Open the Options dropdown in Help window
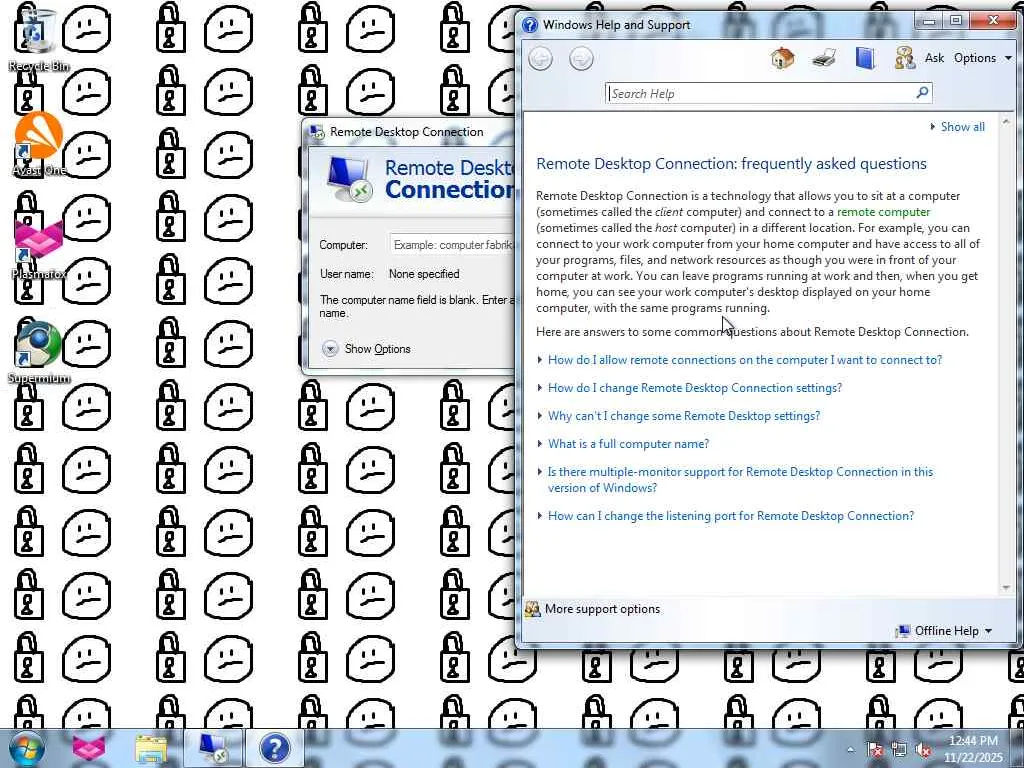The width and height of the screenshot is (1024, 768). (x=983, y=58)
